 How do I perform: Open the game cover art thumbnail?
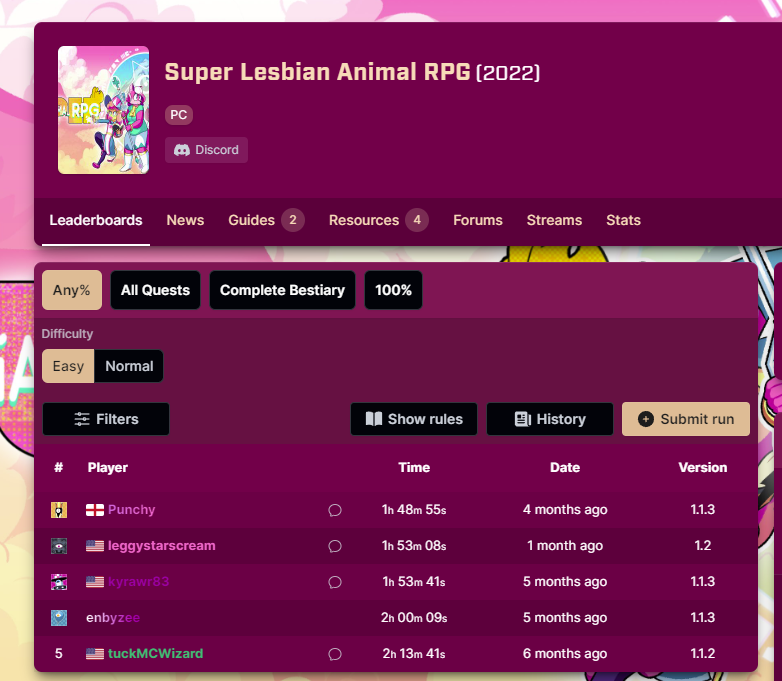[103, 110]
